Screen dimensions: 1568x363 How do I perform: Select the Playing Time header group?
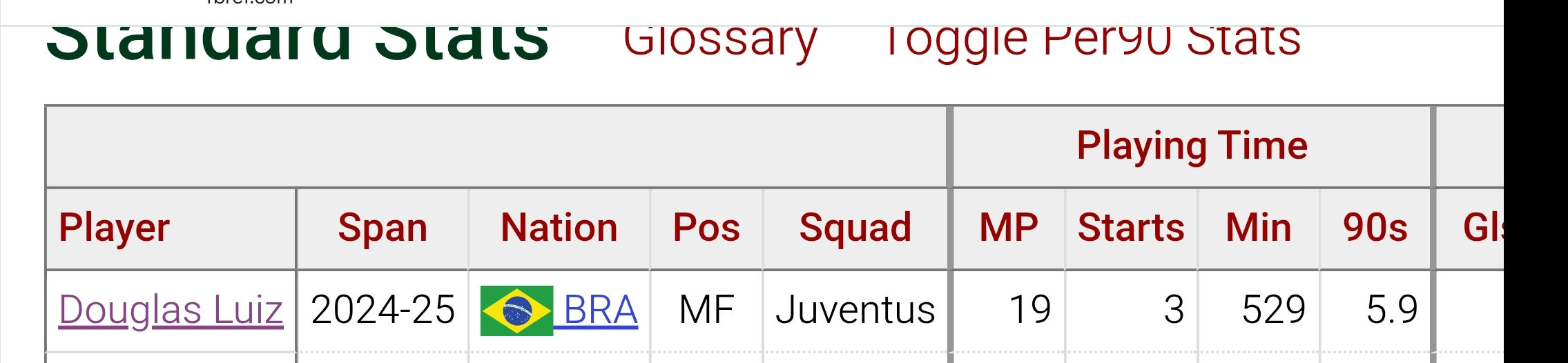(x=1192, y=146)
